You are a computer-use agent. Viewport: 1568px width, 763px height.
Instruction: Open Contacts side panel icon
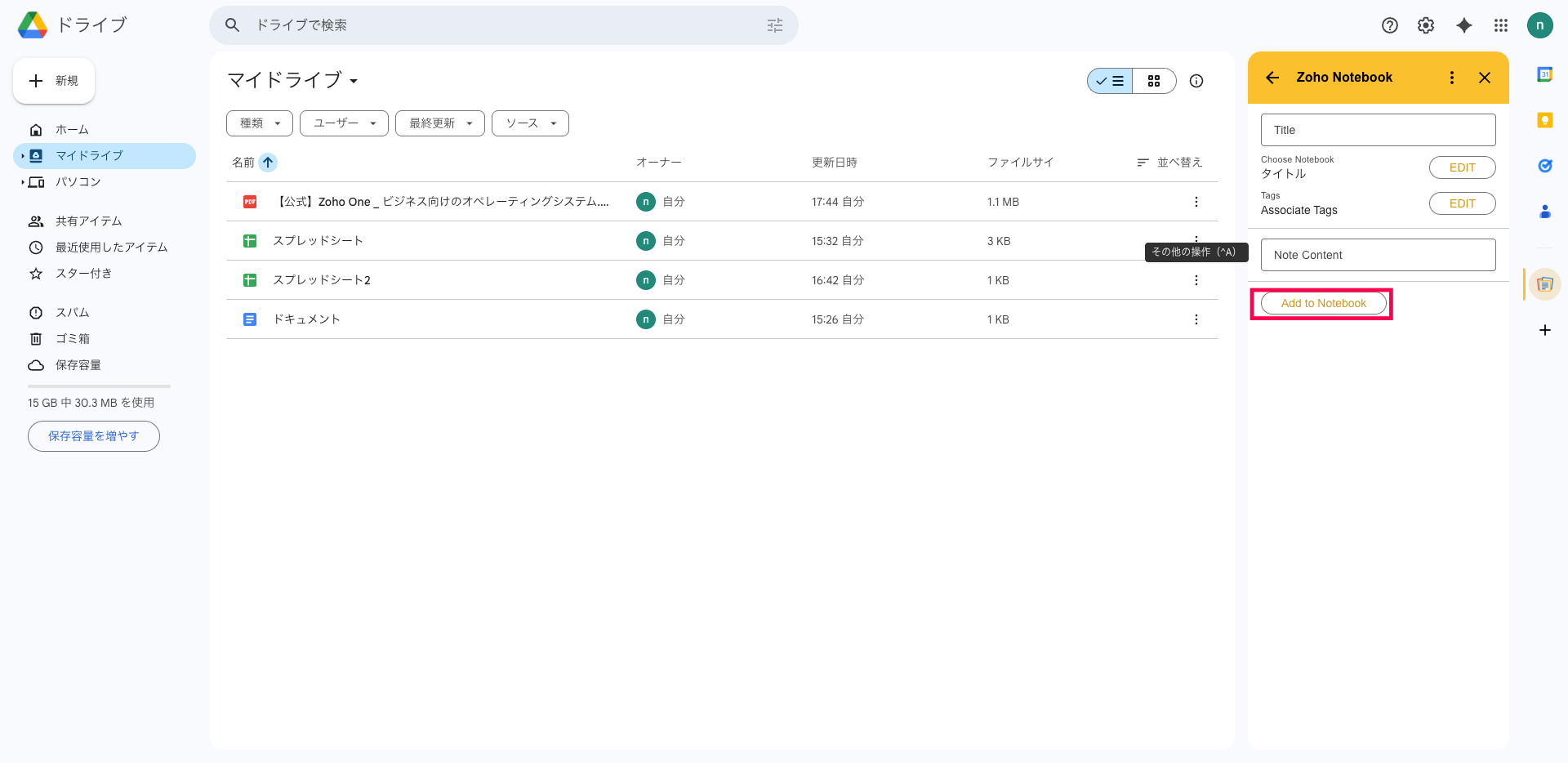(1544, 212)
